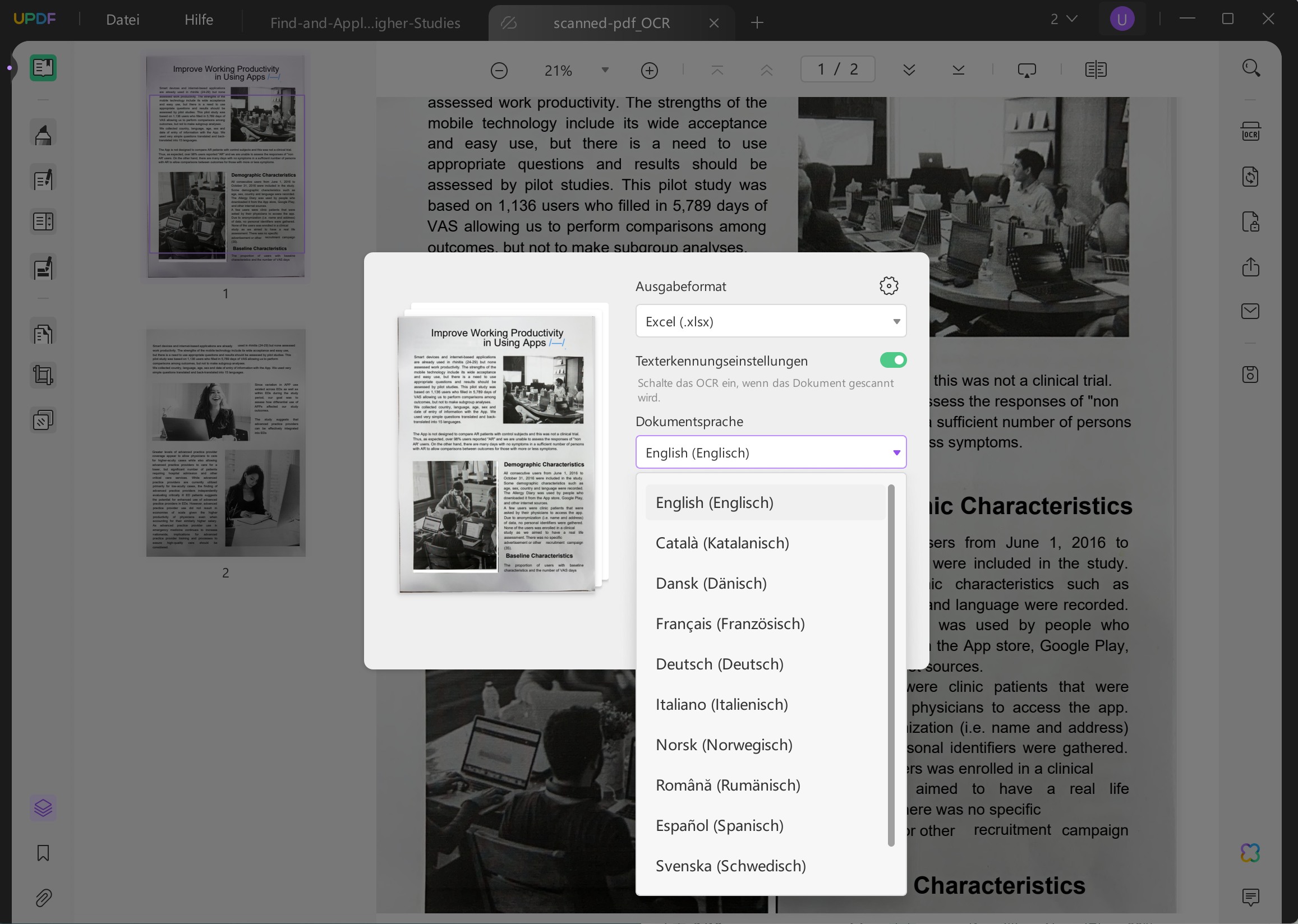1298x924 pixels.
Task: Open the Edit PDF tool
Action: (43, 179)
